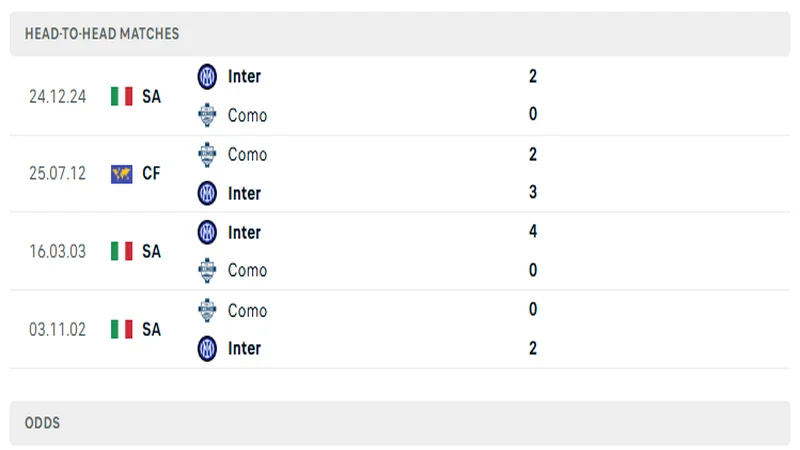
Task: Click Inter's score of 3 in the 25.07.12 match
Action: click(x=533, y=193)
